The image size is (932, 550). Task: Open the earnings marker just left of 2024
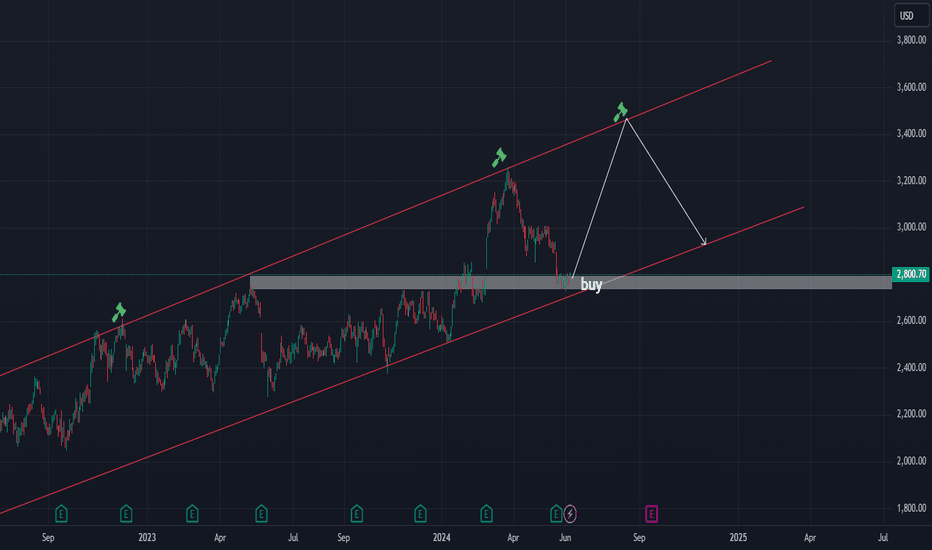pos(420,513)
